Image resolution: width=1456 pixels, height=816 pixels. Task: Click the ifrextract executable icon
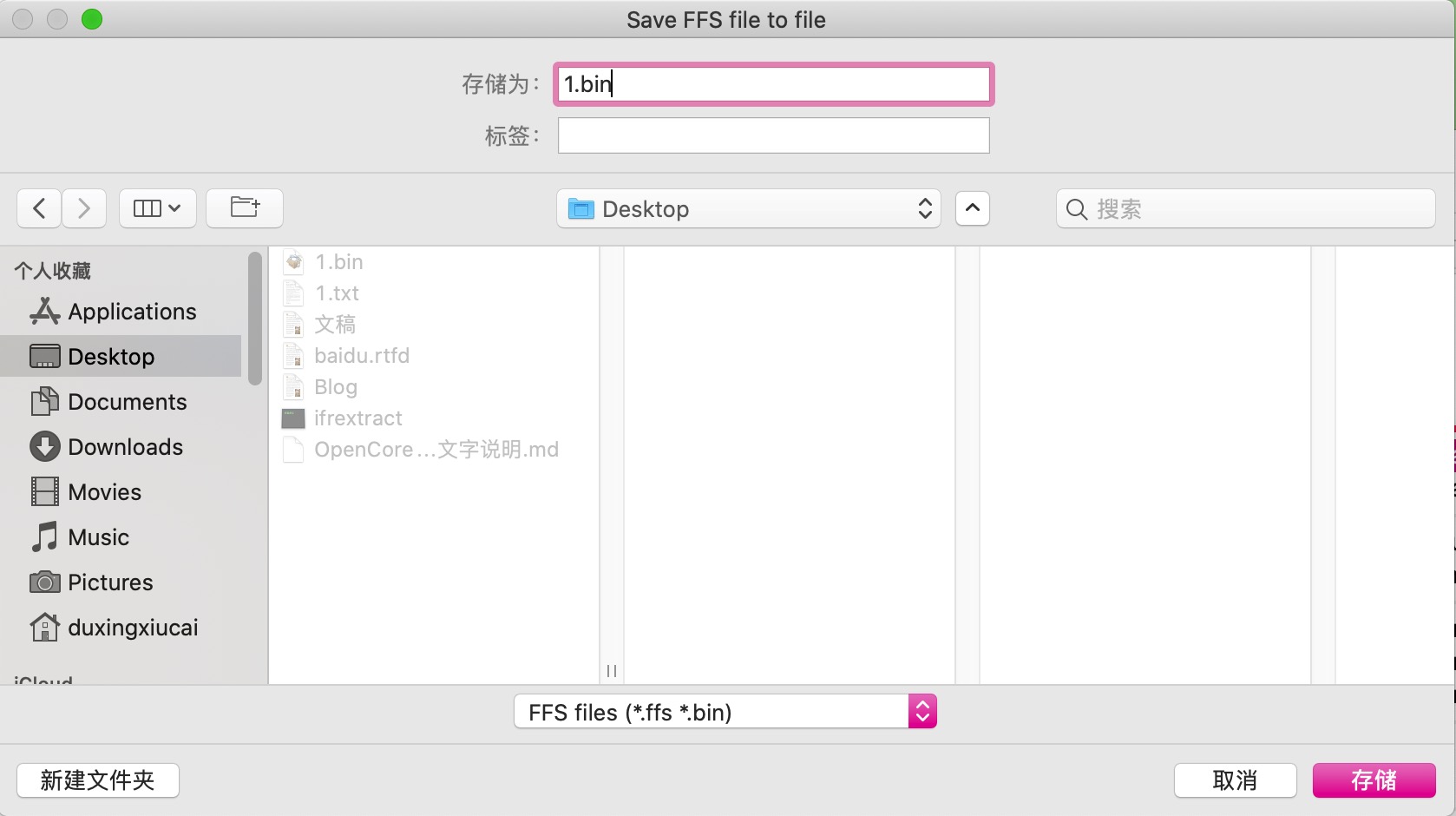point(293,418)
